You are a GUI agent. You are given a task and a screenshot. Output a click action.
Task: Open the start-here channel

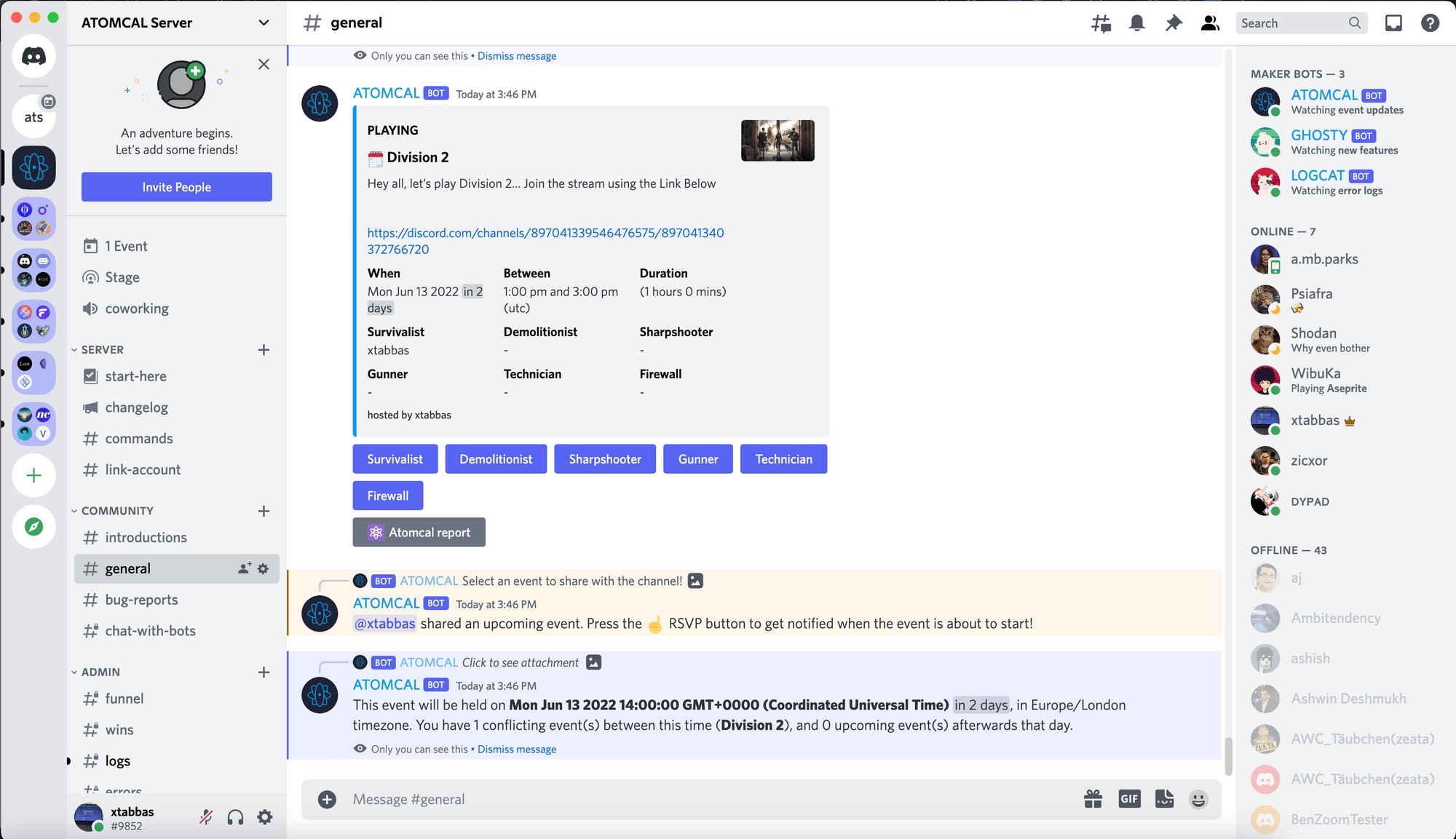coord(177,376)
